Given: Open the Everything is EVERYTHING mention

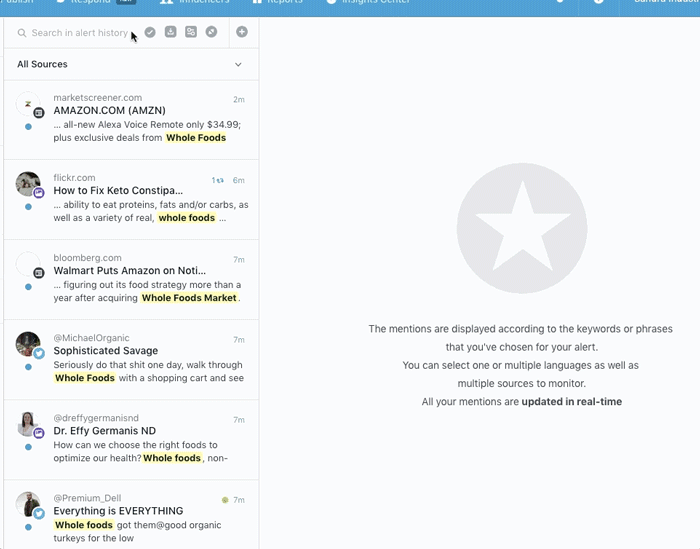Looking at the screenshot, I should click(118, 511).
